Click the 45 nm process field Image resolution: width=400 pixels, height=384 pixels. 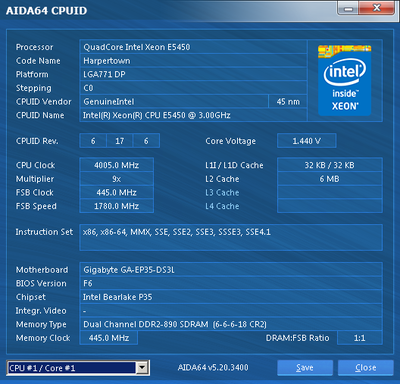pyautogui.click(x=288, y=102)
